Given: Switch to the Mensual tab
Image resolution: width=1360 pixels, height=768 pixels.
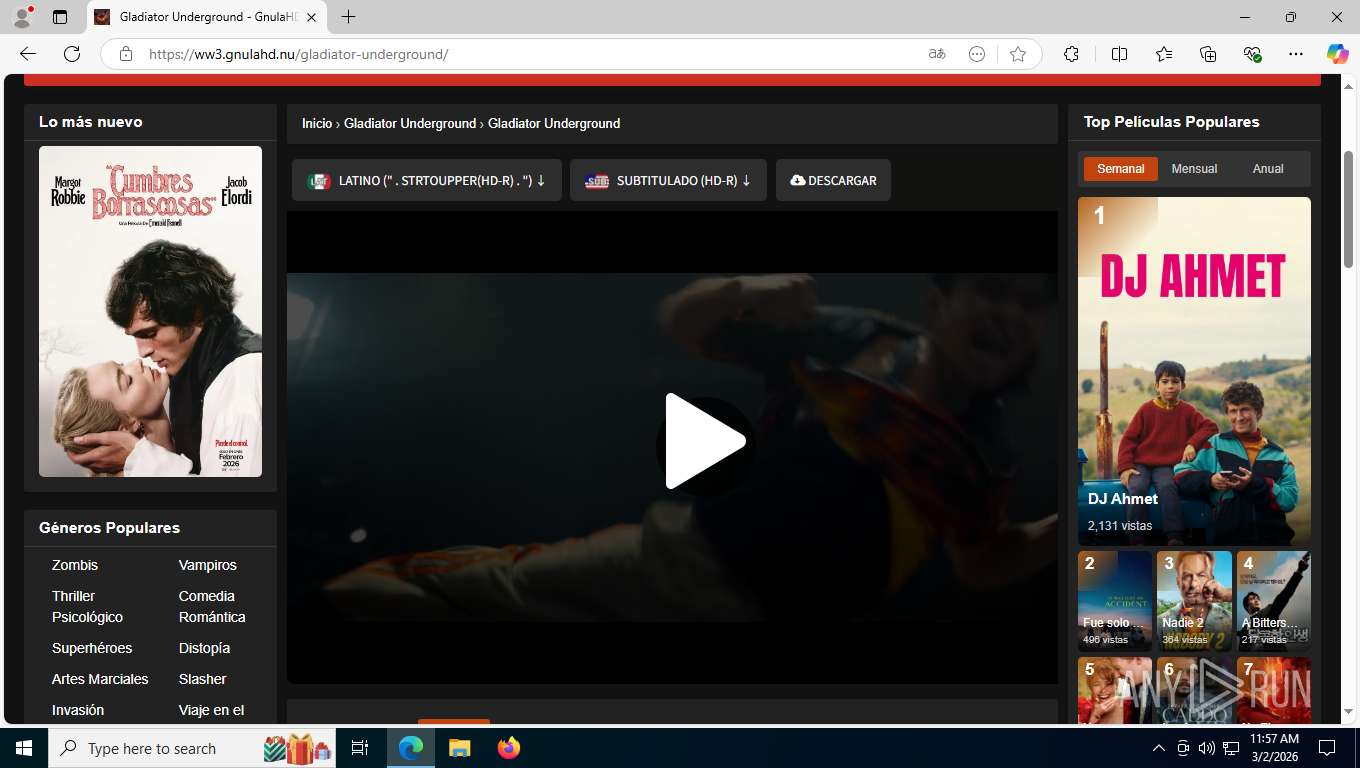Looking at the screenshot, I should [1194, 169].
